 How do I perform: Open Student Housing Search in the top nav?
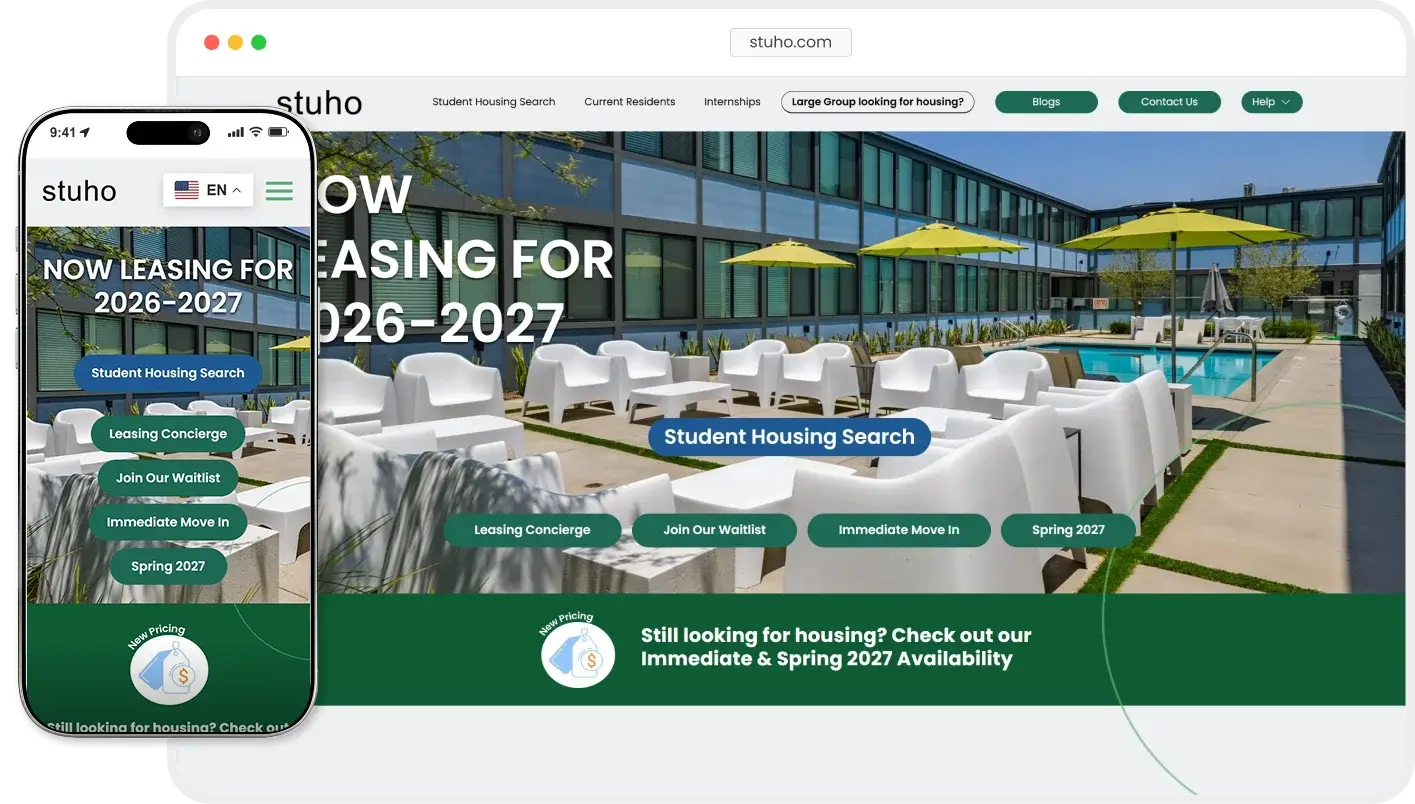pyautogui.click(x=493, y=102)
